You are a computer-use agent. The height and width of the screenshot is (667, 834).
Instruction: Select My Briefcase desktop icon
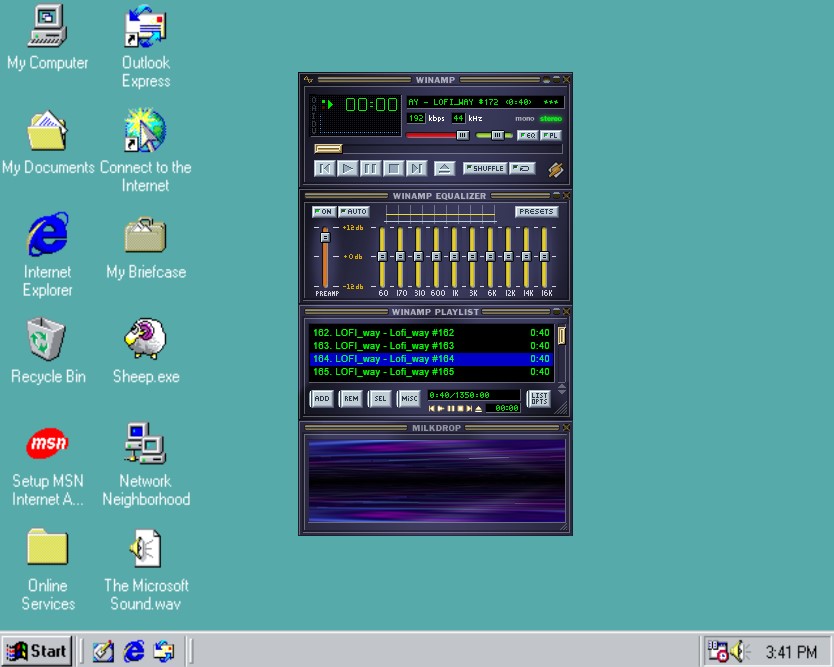[146, 248]
